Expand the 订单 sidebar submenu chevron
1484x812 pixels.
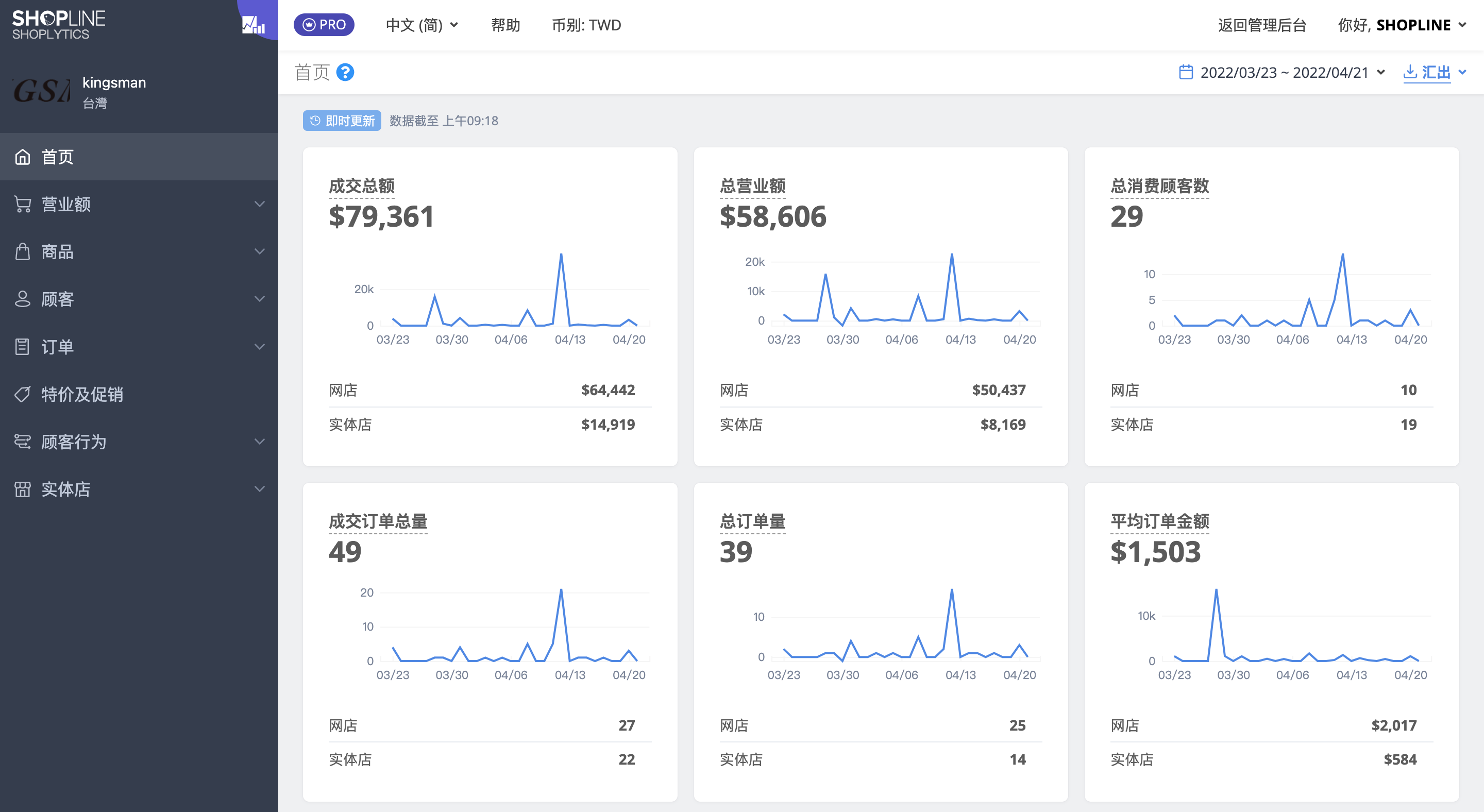point(260,347)
